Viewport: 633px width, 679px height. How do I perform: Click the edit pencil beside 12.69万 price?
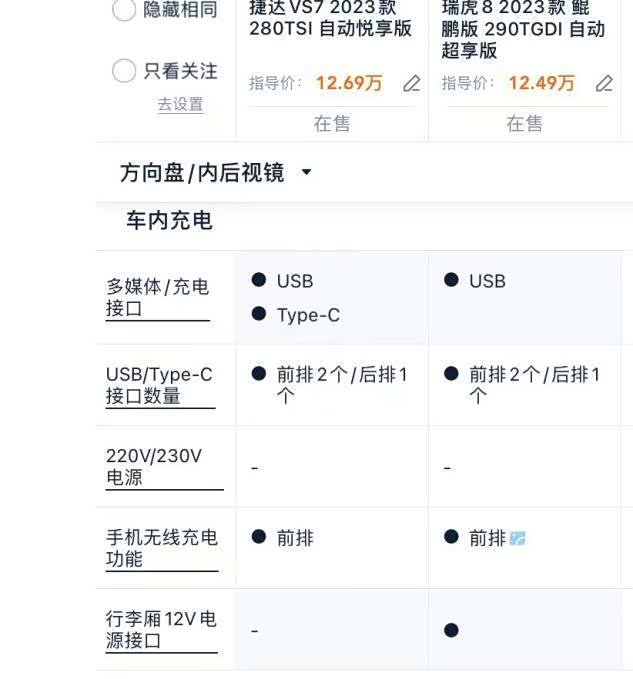[411, 84]
